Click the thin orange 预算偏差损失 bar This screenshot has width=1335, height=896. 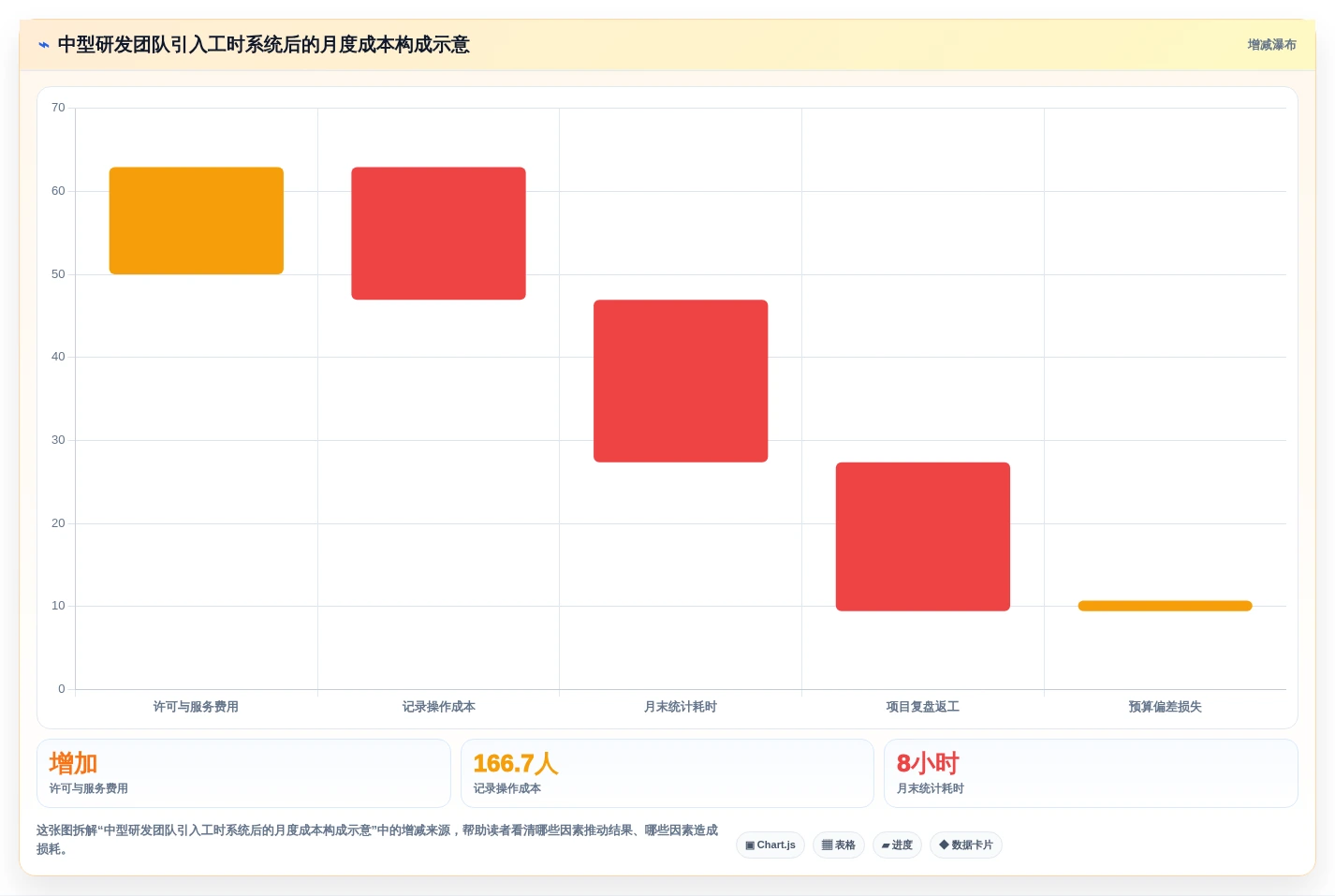tap(1165, 606)
